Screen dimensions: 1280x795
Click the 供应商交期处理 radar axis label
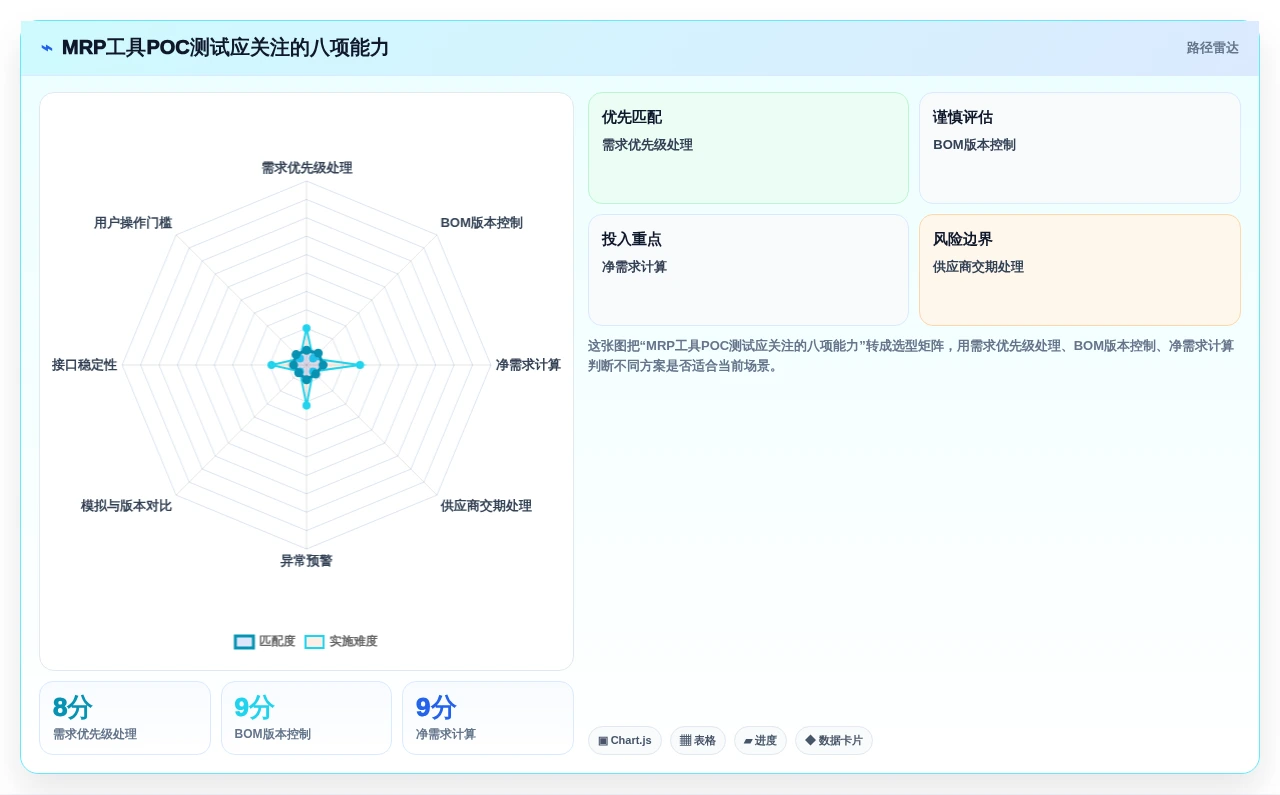[x=486, y=506]
